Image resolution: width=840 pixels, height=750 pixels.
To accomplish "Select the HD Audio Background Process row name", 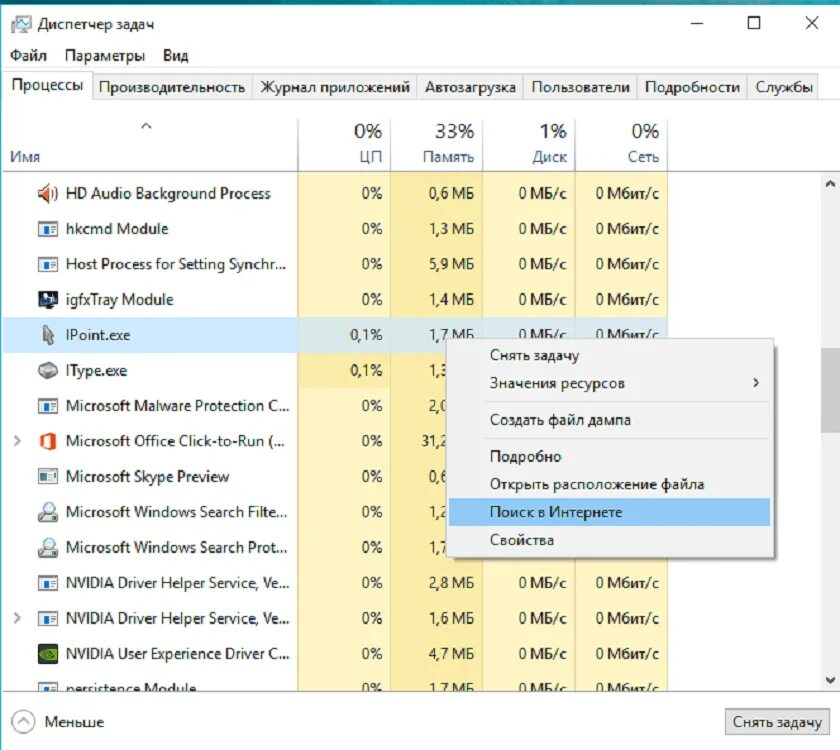I will click(168, 193).
